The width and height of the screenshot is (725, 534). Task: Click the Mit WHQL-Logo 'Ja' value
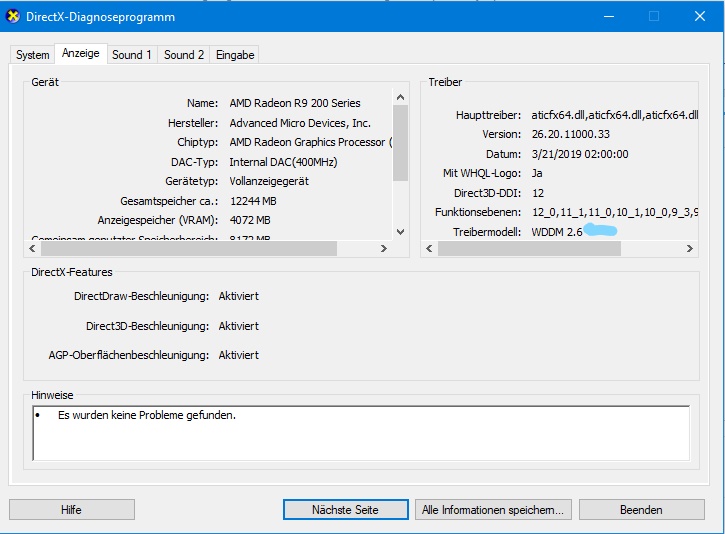pos(537,173)
